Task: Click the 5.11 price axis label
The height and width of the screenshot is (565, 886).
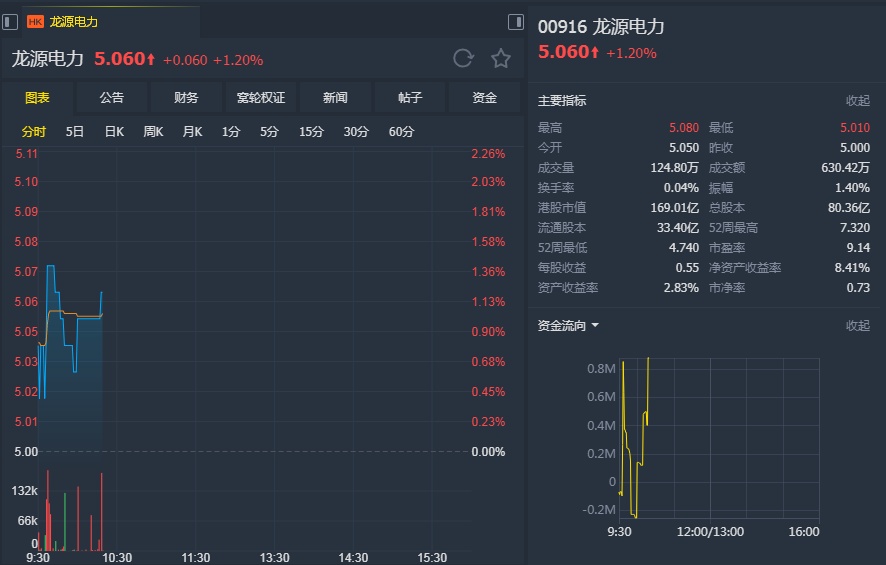Action: point(26,154)
